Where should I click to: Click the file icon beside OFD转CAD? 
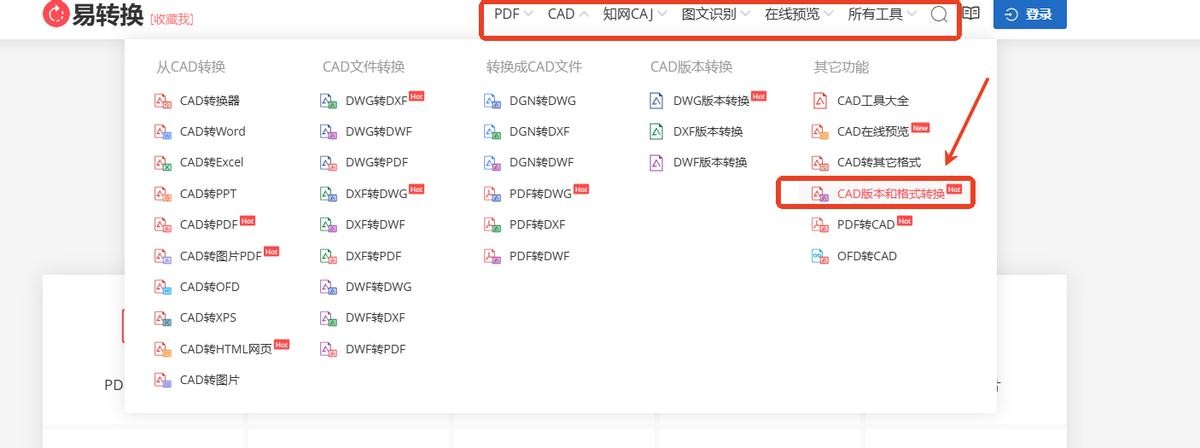pos(820,256)
